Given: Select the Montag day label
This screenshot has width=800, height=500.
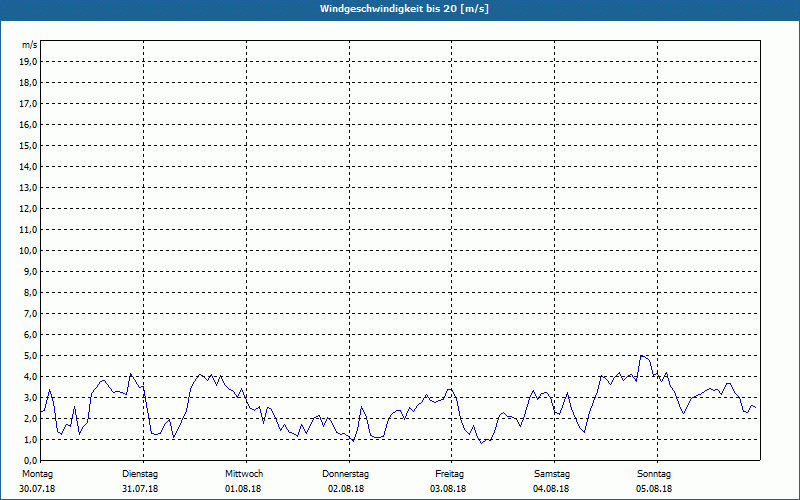Looking at the screenshot, I should coord(36,474).
